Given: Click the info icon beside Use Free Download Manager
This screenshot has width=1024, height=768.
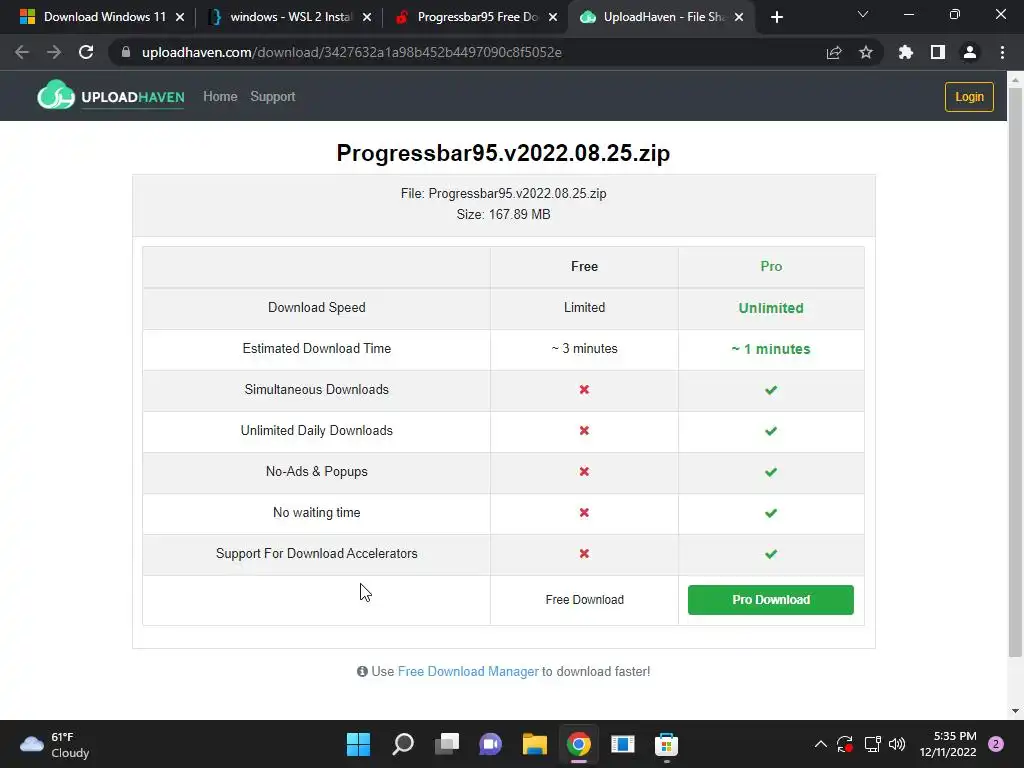Looking at the screenshot, I should tap(362, 671).
